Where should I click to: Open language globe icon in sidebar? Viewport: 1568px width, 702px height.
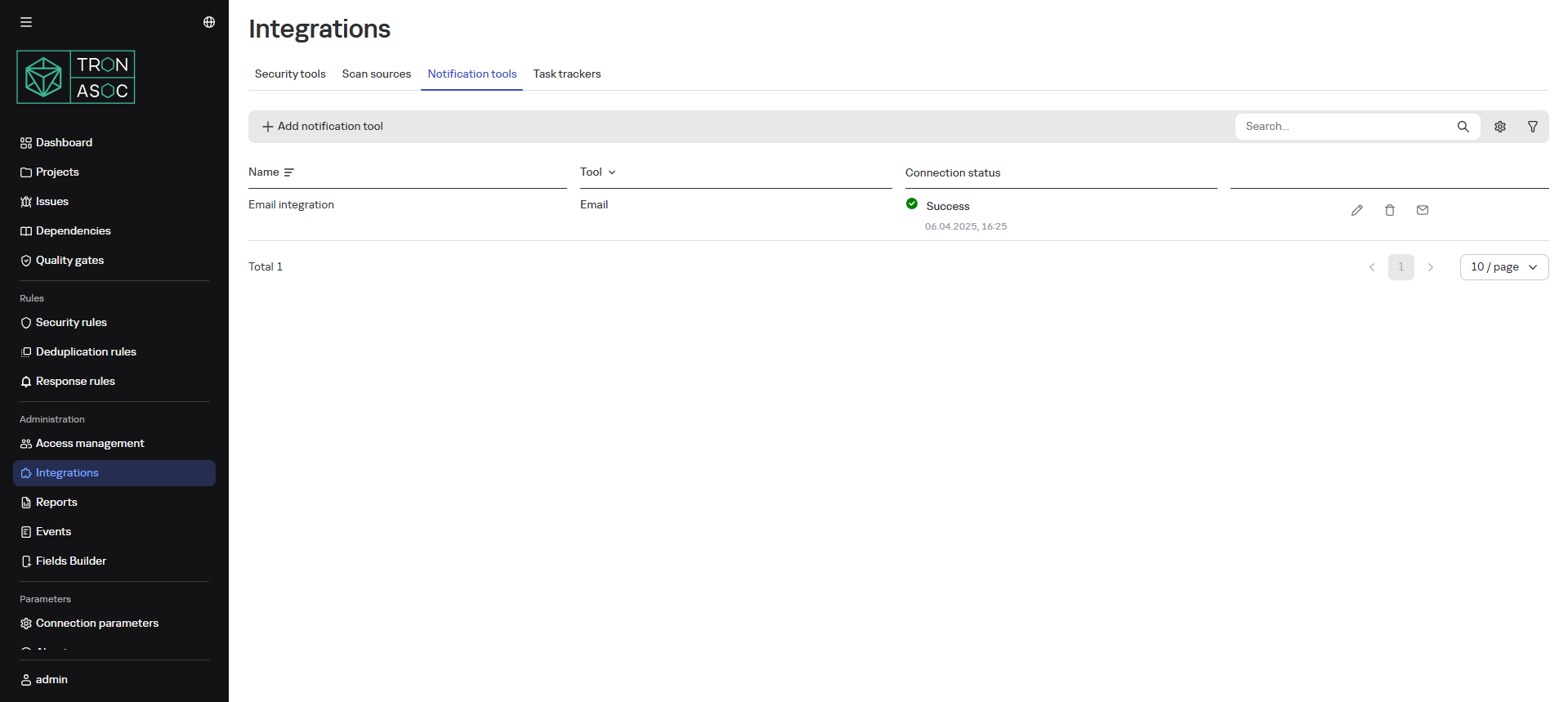click(209, 22)
